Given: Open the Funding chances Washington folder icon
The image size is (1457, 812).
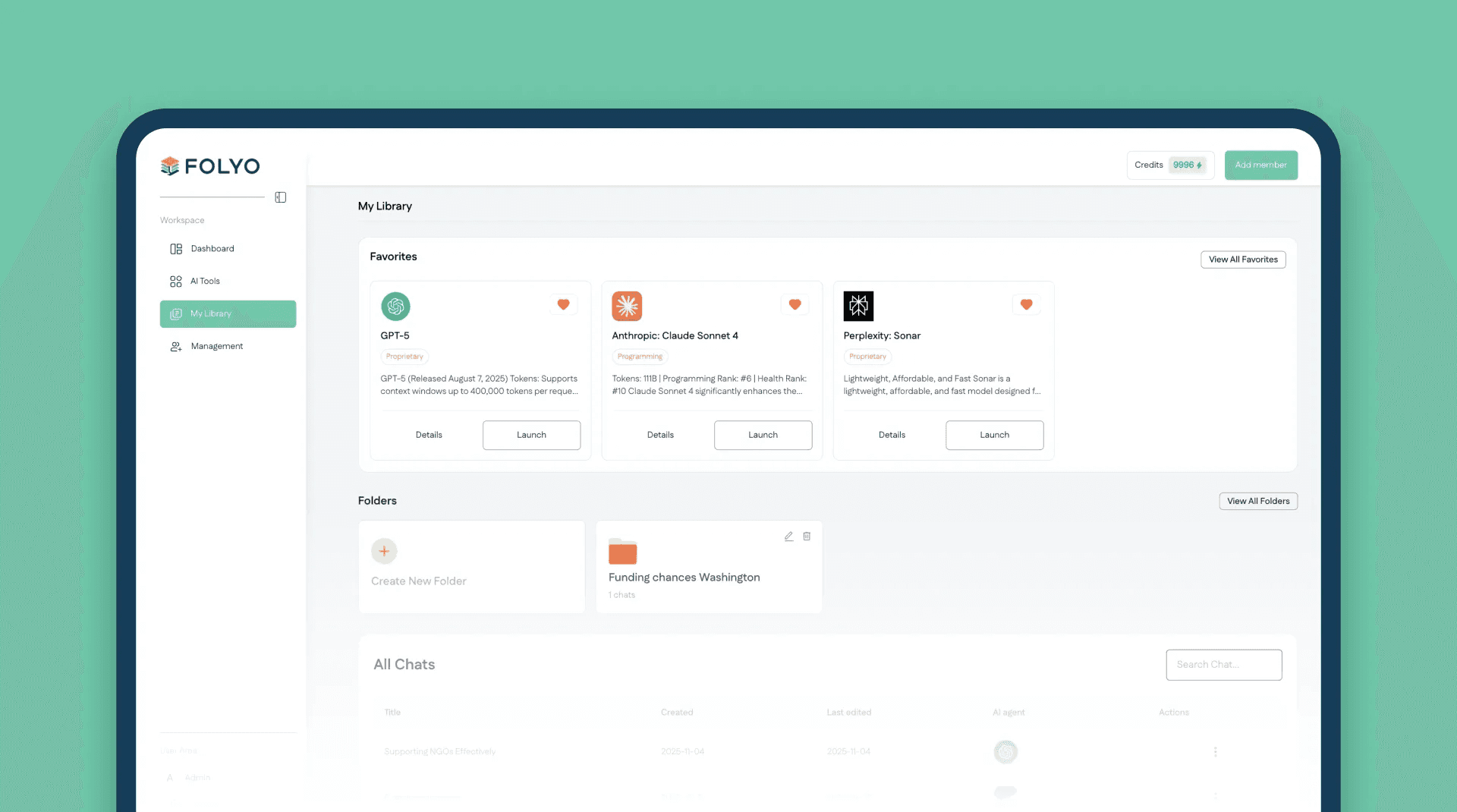Looking at the screenshot, I should coord(622,552).
